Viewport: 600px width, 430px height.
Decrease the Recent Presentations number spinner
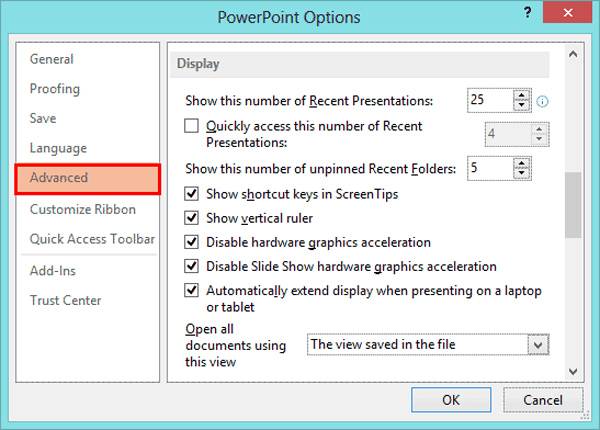(521, 106)
